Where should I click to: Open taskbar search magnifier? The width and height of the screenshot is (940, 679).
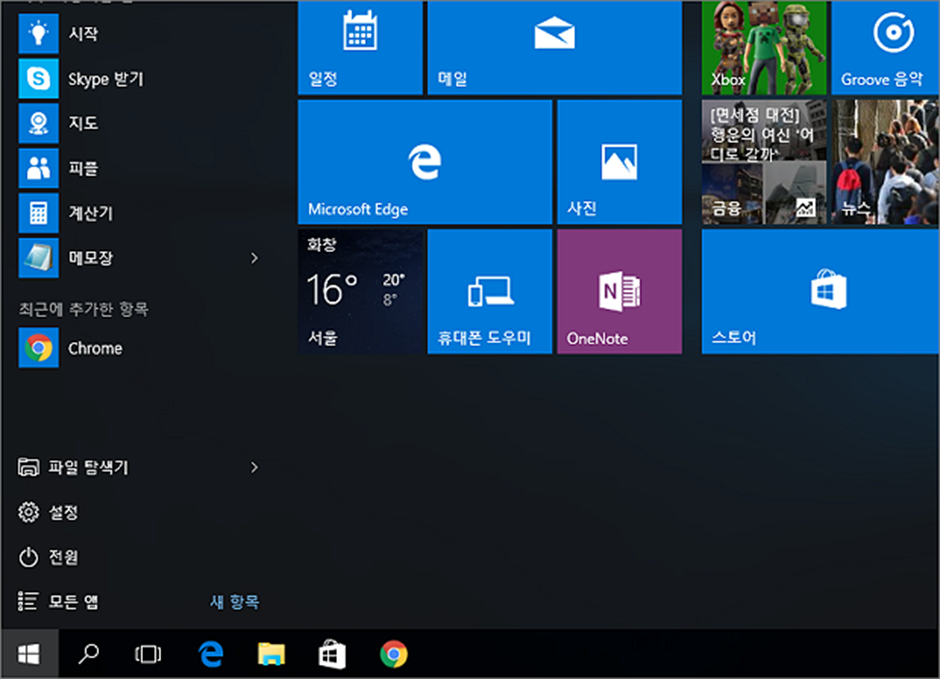click(89, 654)
